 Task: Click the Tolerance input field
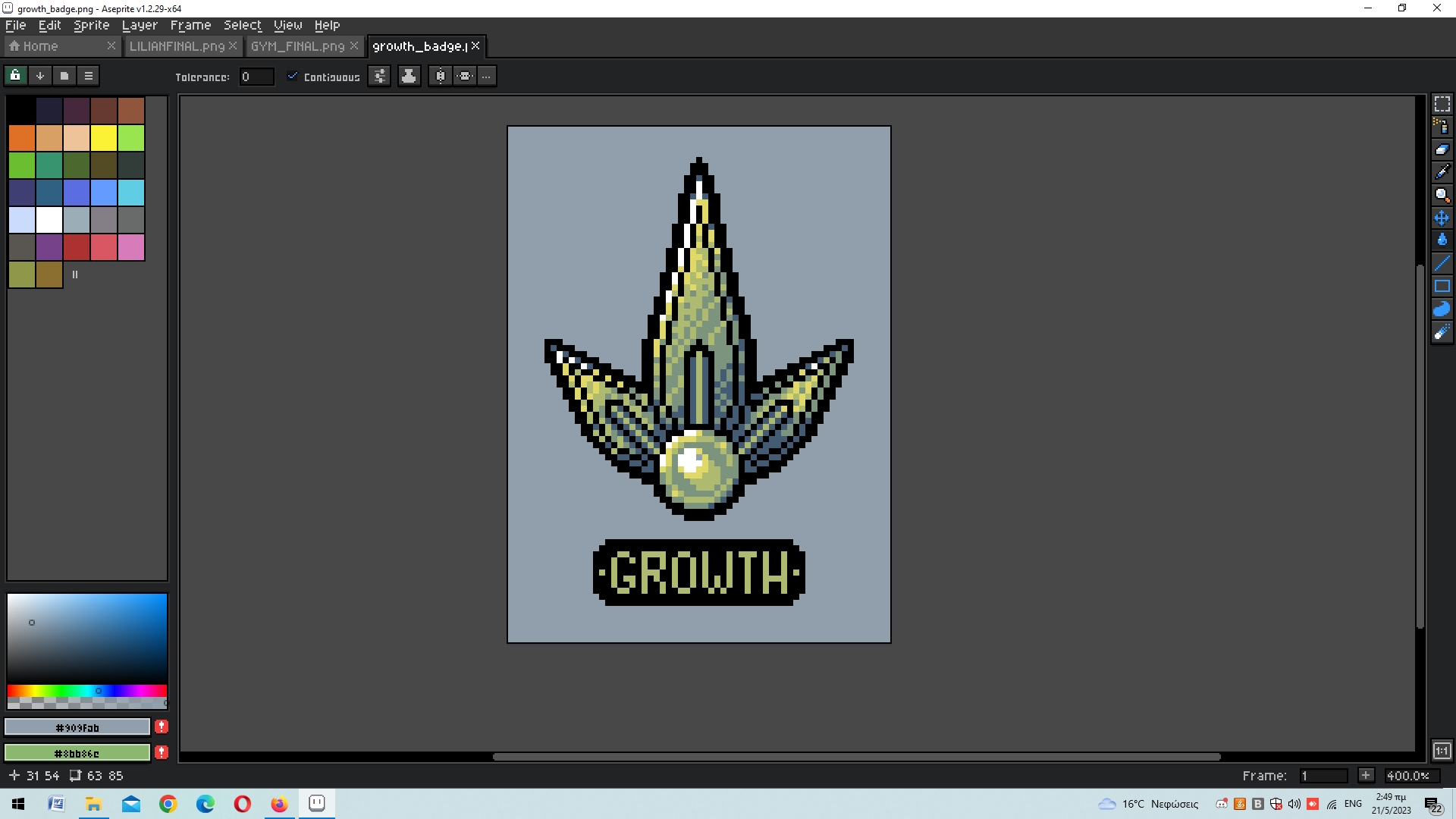256,77
